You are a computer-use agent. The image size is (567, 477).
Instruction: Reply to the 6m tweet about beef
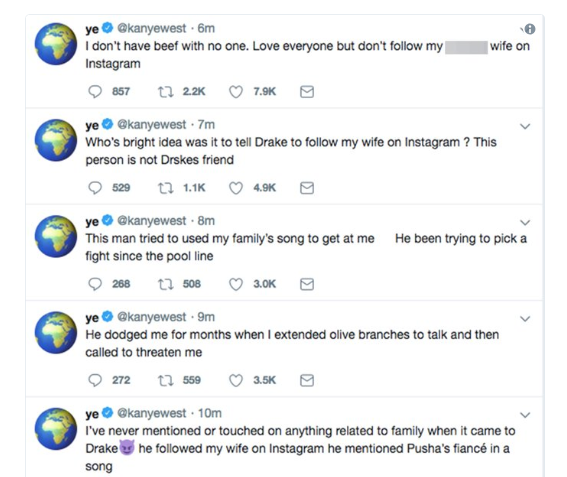click(x=95, y=91)
